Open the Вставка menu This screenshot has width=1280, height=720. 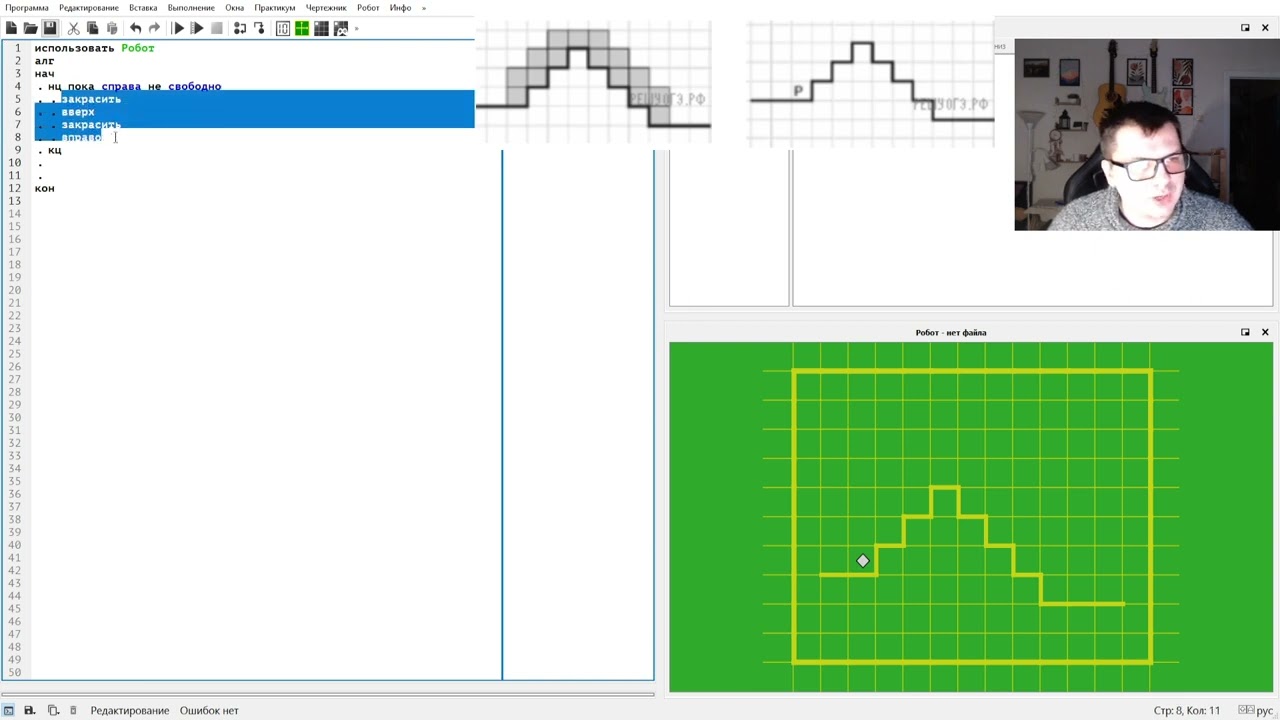[143, 8]
